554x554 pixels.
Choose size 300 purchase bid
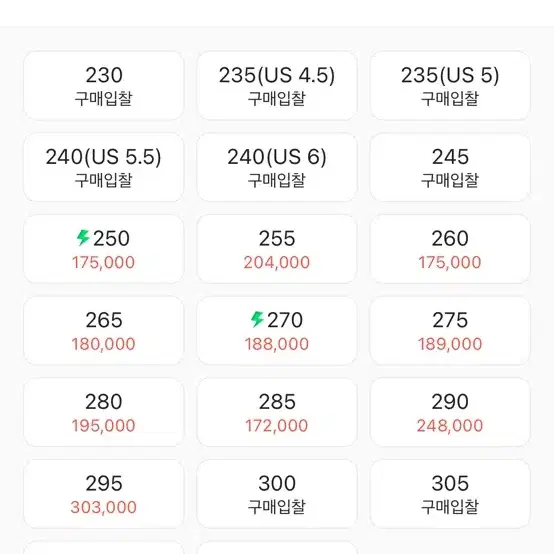click(x=277, y=494)
